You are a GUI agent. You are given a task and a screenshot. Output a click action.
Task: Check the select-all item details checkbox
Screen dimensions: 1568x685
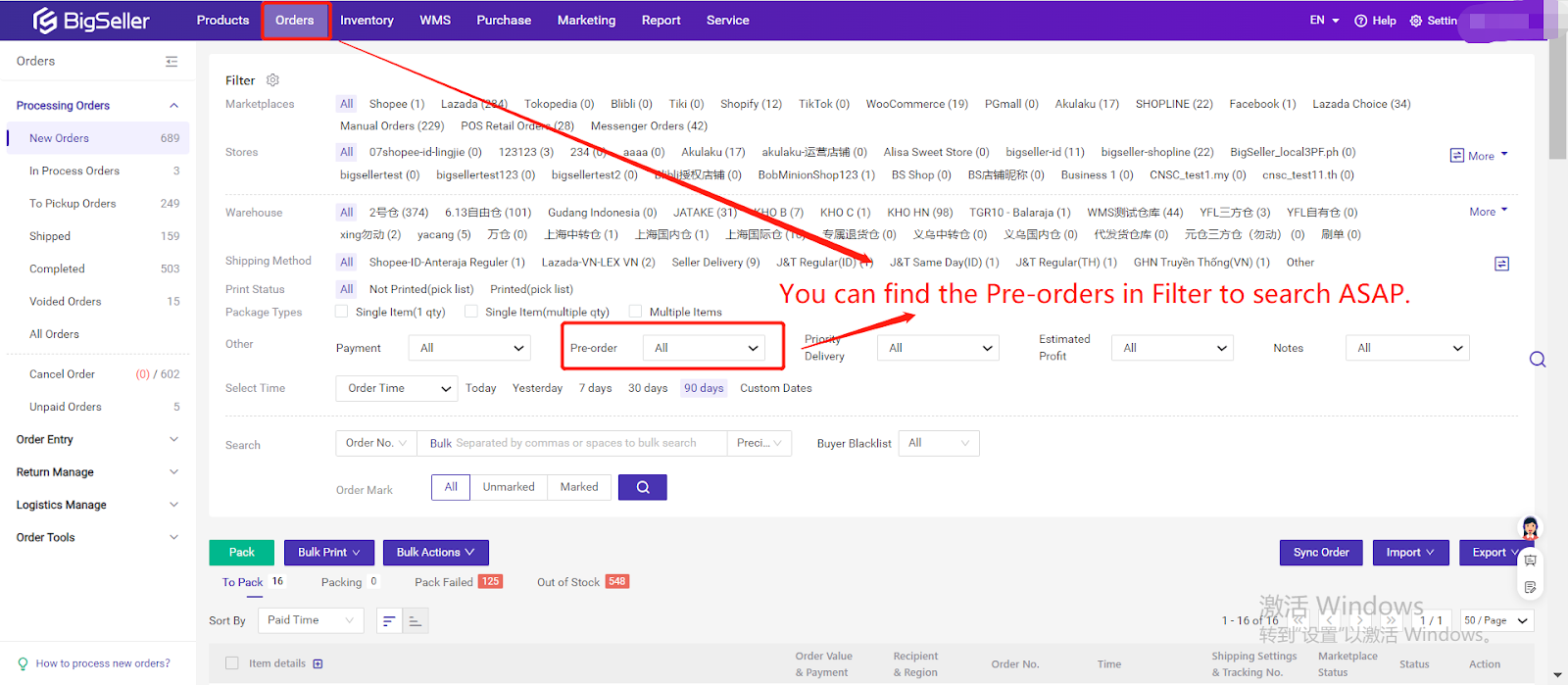click(232, 663)
